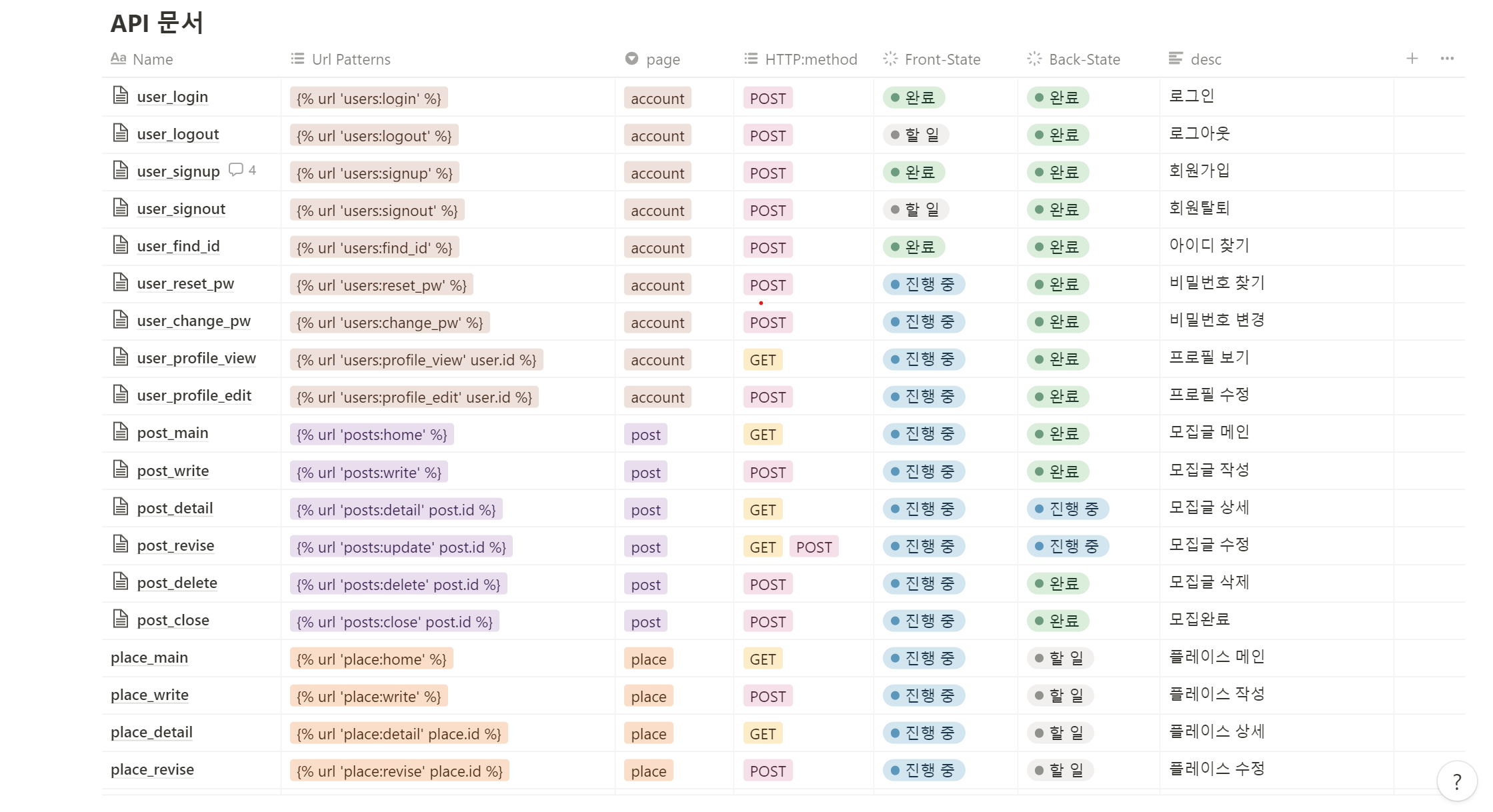
Task: Click the document icon next to post_close
Action: pos(121,619)
